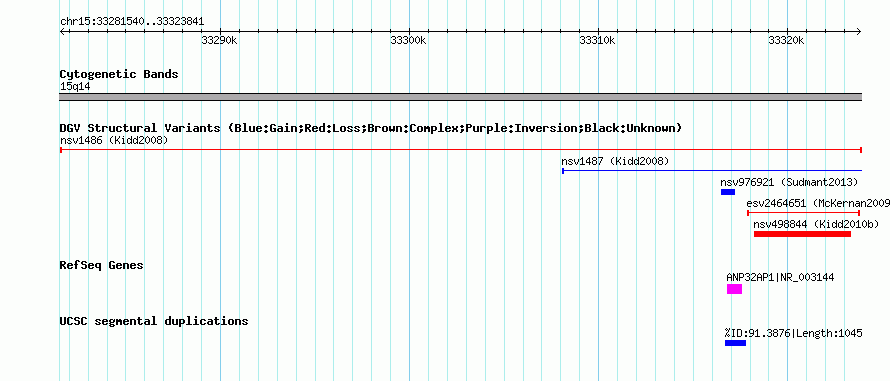The height and width of the screenshot is (381, 890).
Task: Click the 15q14 cytogenetic band bar
Action: click(x=461, y=97)
